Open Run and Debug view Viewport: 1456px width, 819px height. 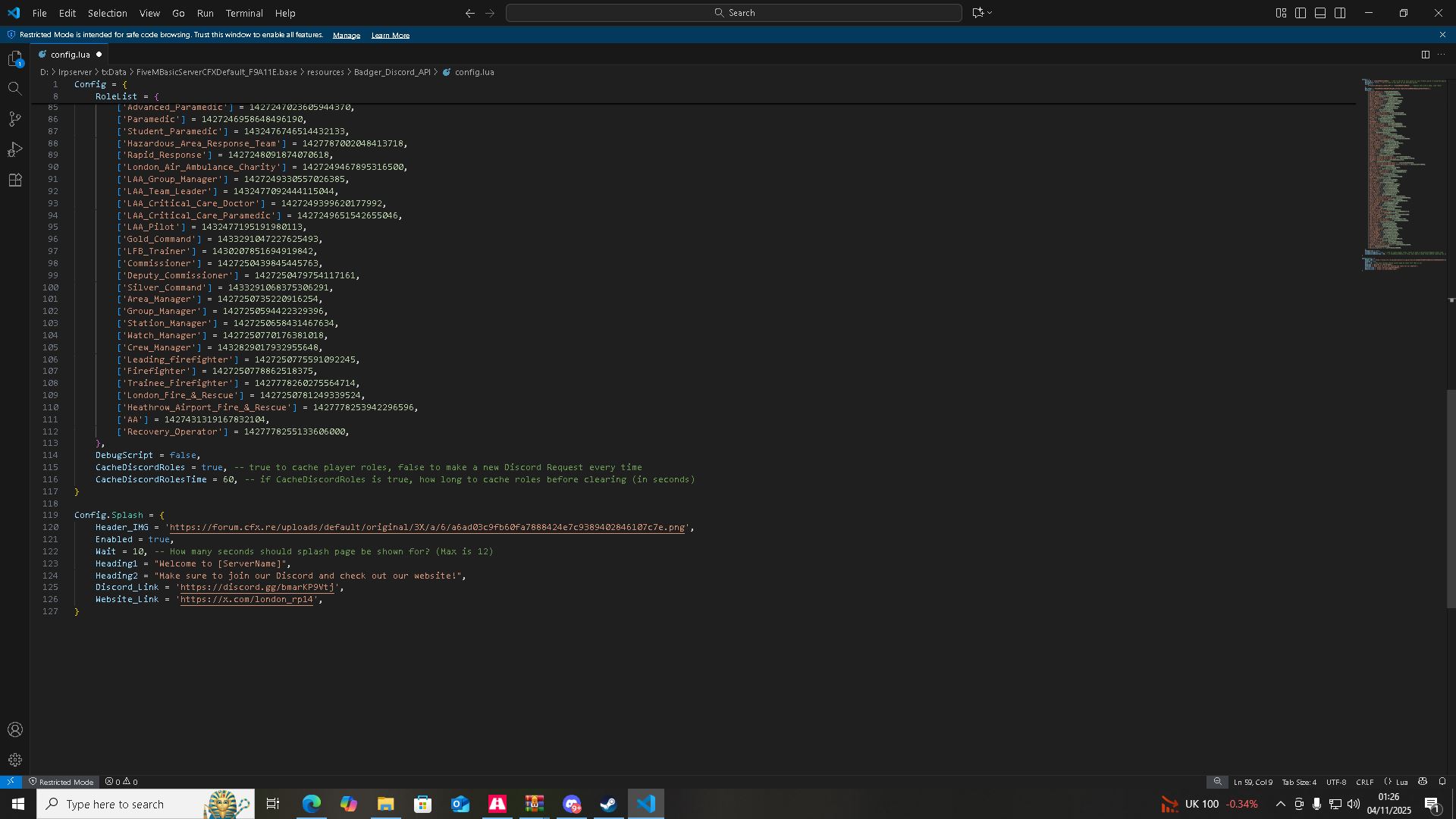pos(15,149)
